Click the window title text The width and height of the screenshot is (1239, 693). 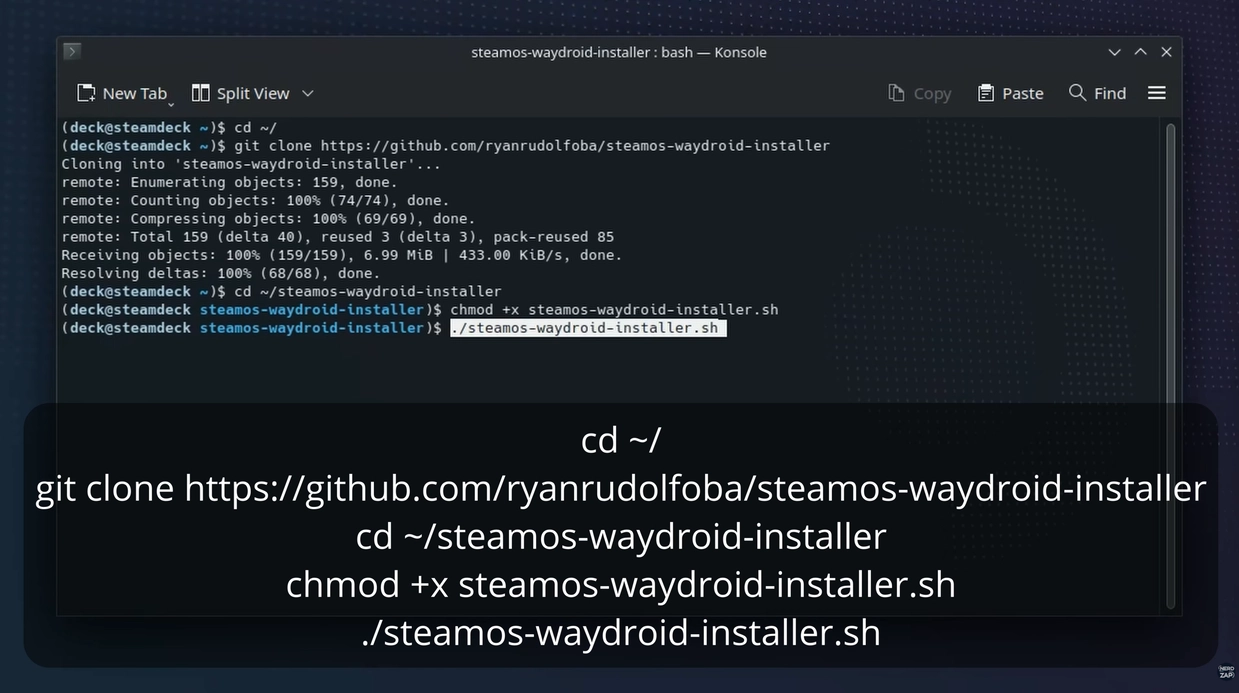click(x=618, y=52)
